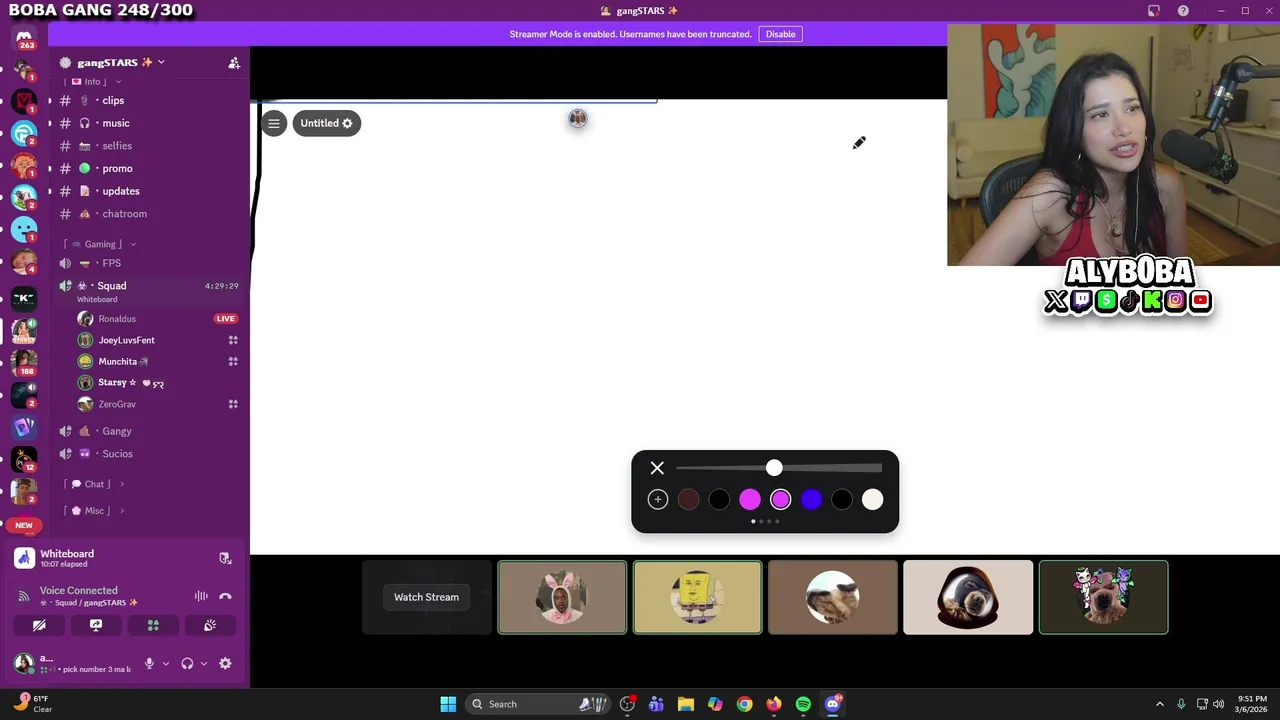Open Spotify from the taskbar
Viewport: 1280px width, 720px height.
[803, 704]
